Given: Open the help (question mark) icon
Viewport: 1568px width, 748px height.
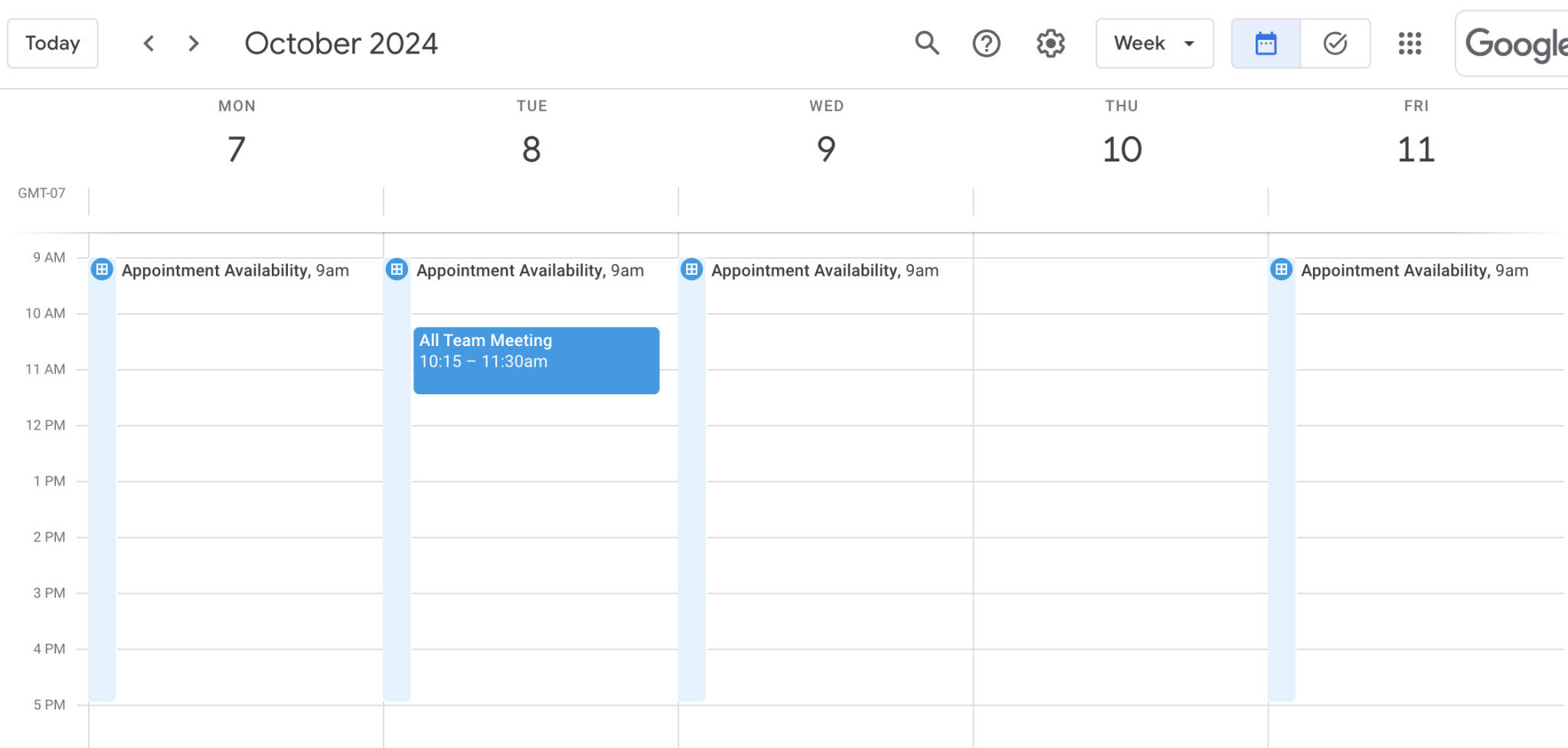Looking at the screenshot, I should pos(987,44).
